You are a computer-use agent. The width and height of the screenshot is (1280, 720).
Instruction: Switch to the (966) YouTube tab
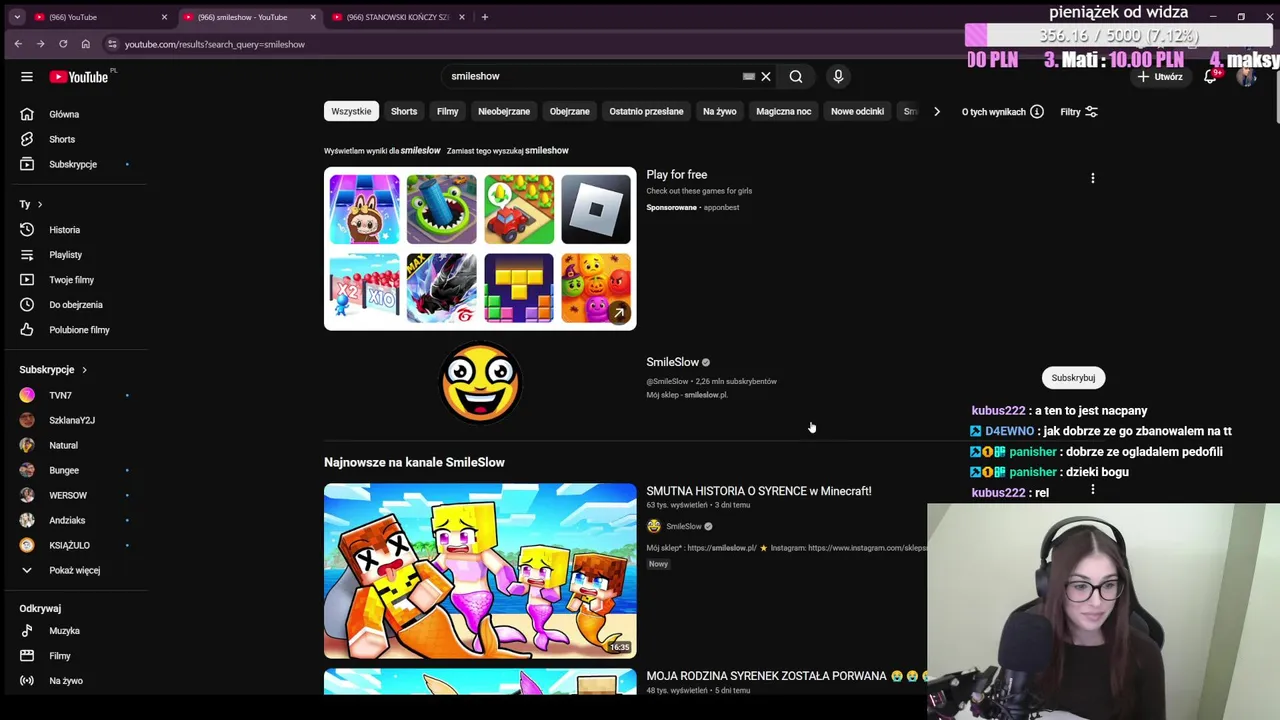100,17
